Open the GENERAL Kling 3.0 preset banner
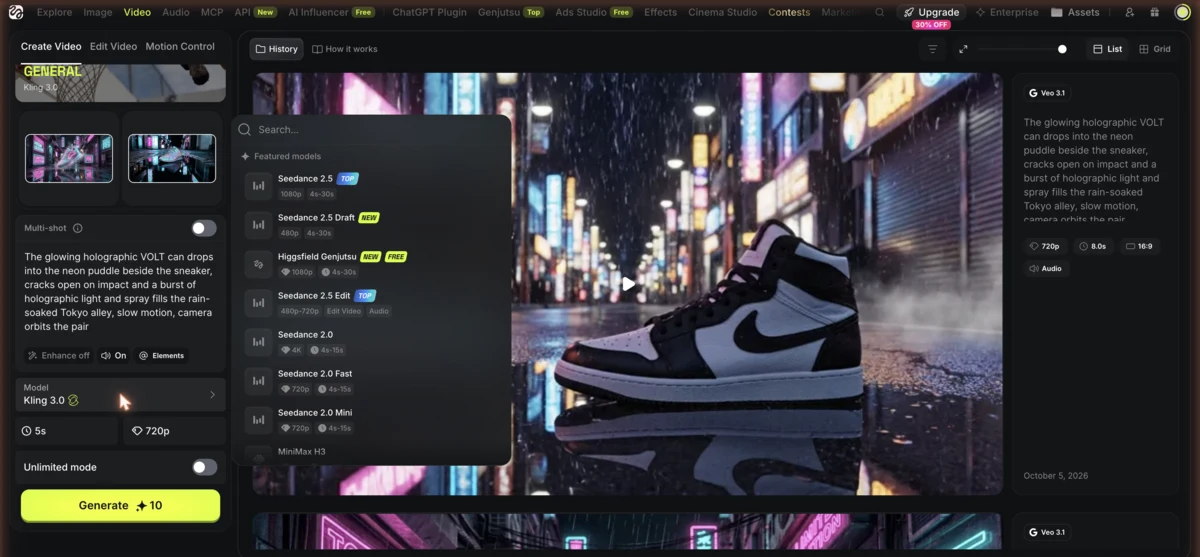The image size is (1200, 557). pos(120,82)
